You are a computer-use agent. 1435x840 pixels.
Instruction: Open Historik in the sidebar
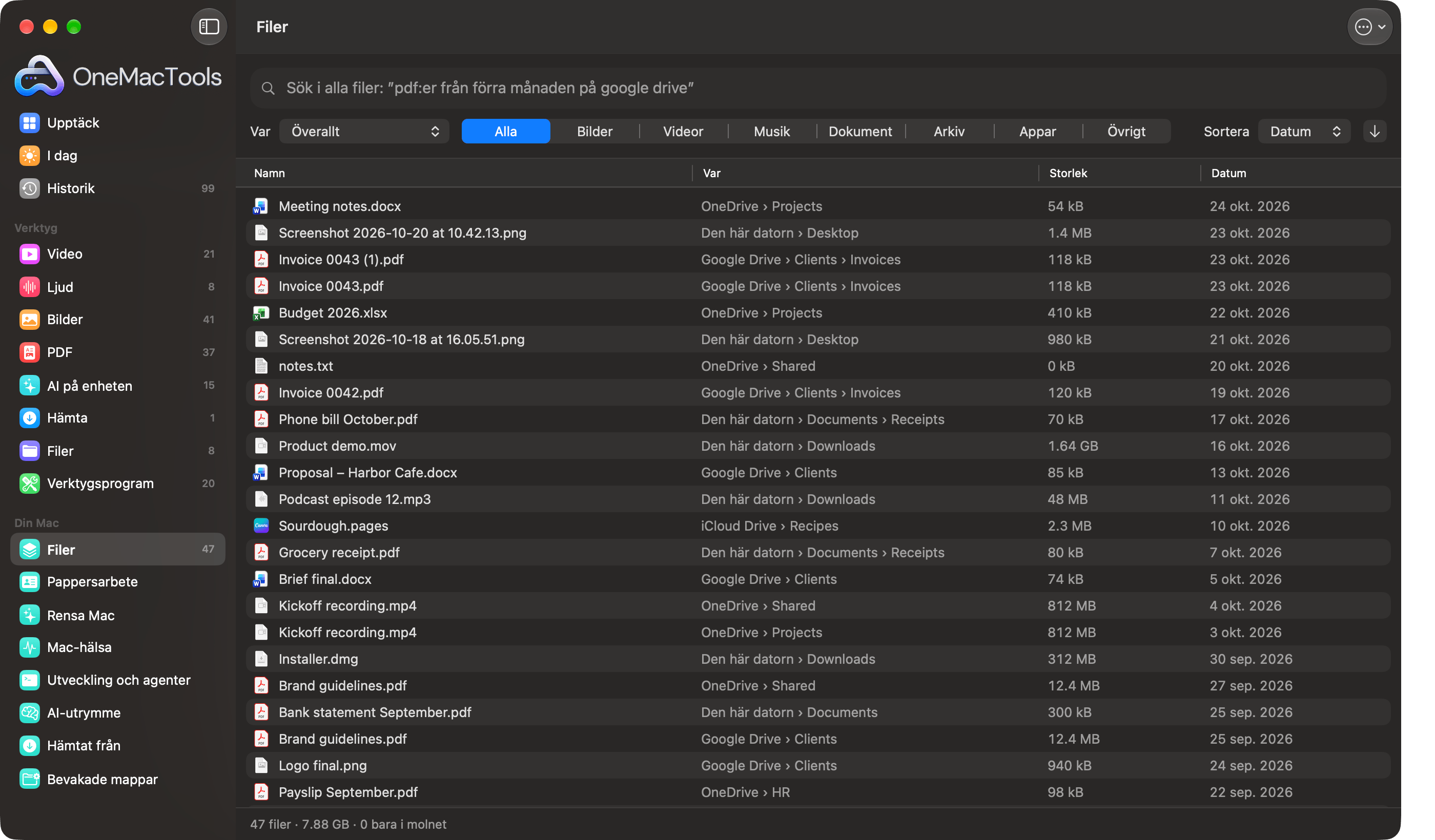tap(117, 188)
